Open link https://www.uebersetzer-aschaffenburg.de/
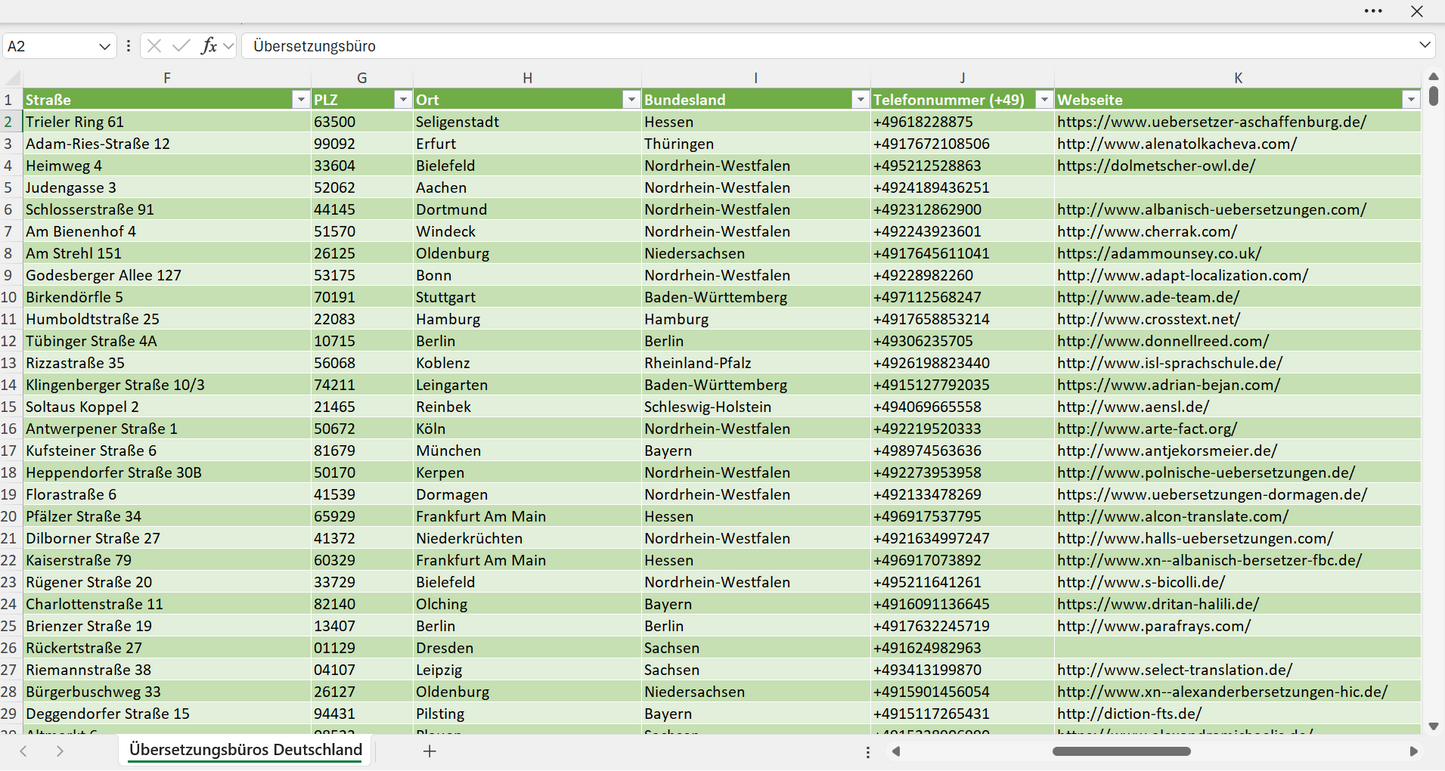 click(1212, 122)
